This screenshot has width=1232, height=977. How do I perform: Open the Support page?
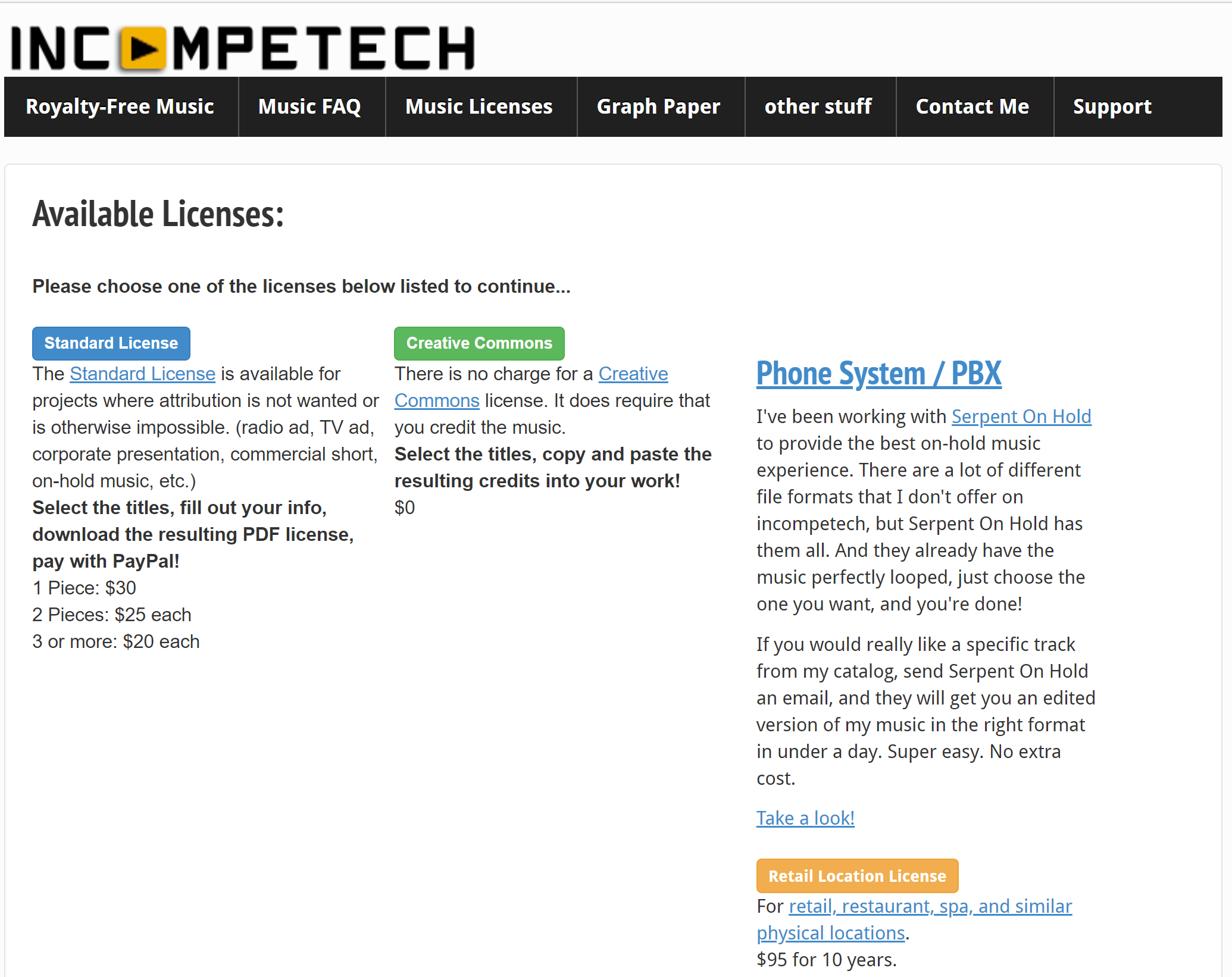pos(1112,107)
